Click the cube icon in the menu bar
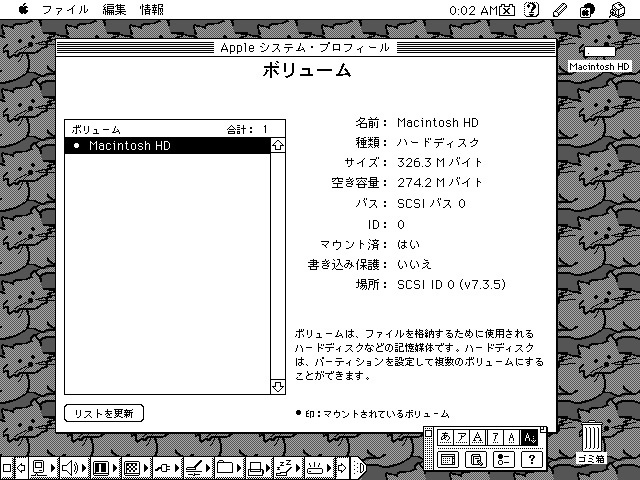 (617, 10)
